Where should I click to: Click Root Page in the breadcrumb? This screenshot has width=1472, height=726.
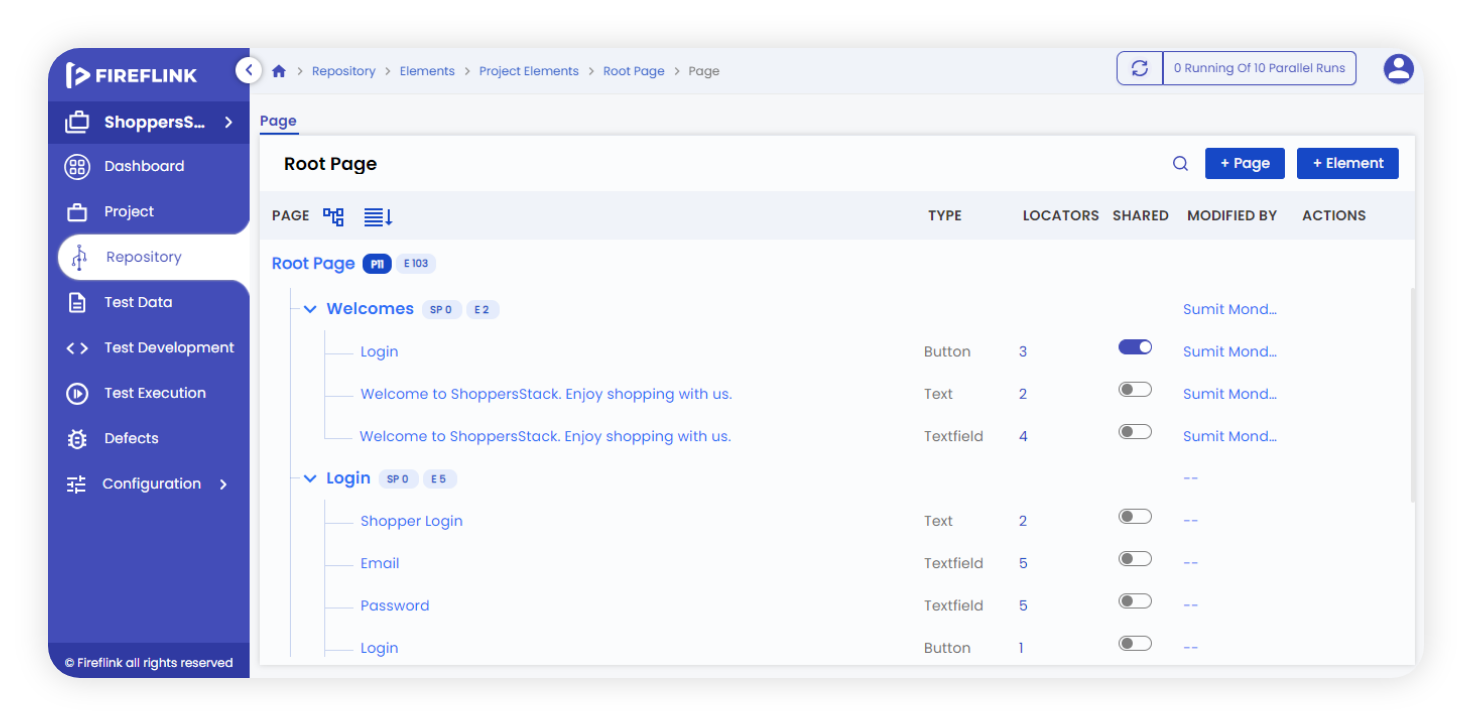pyautogui.click(x=634, y=71)
